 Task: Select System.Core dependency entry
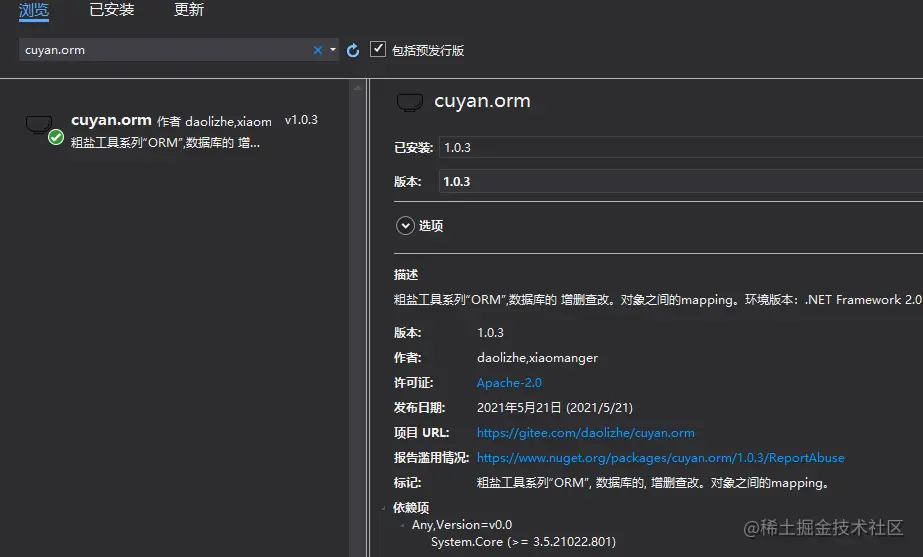(523, 542)
